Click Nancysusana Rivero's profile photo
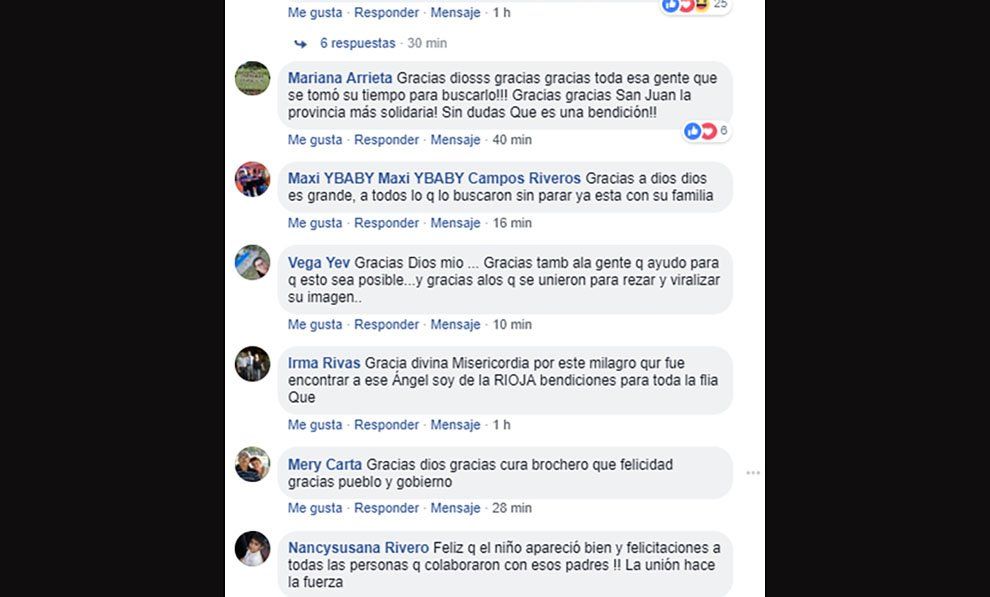990x597 pixels. (x=253, y=548)
